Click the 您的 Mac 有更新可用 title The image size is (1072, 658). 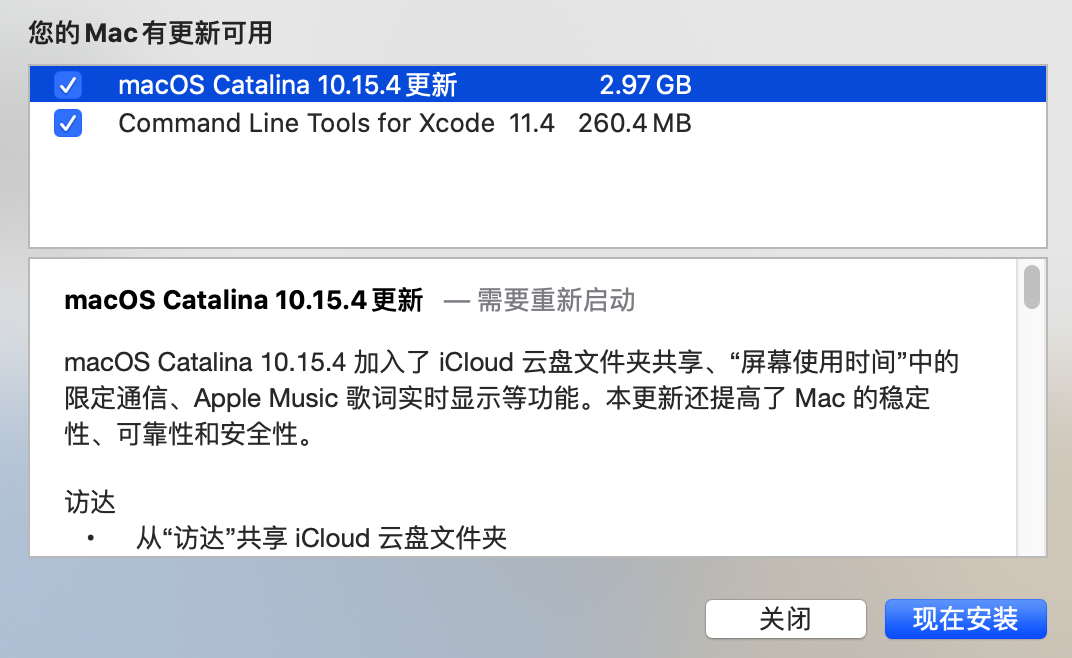tap(150, 33)
